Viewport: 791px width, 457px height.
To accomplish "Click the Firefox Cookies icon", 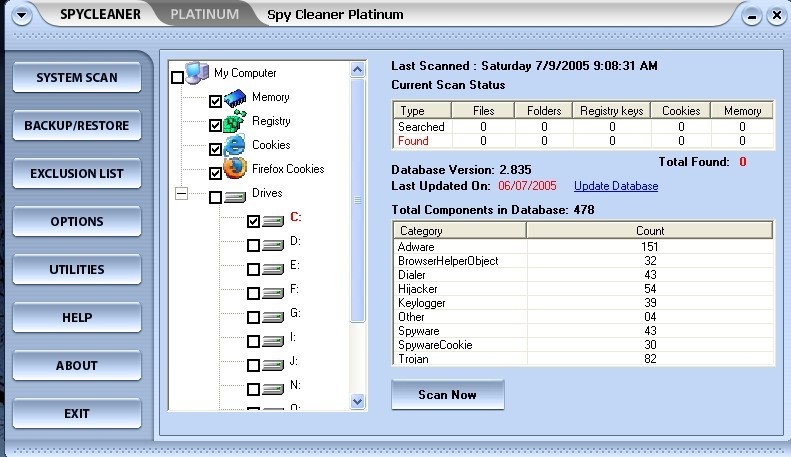I will click(235, 169).
